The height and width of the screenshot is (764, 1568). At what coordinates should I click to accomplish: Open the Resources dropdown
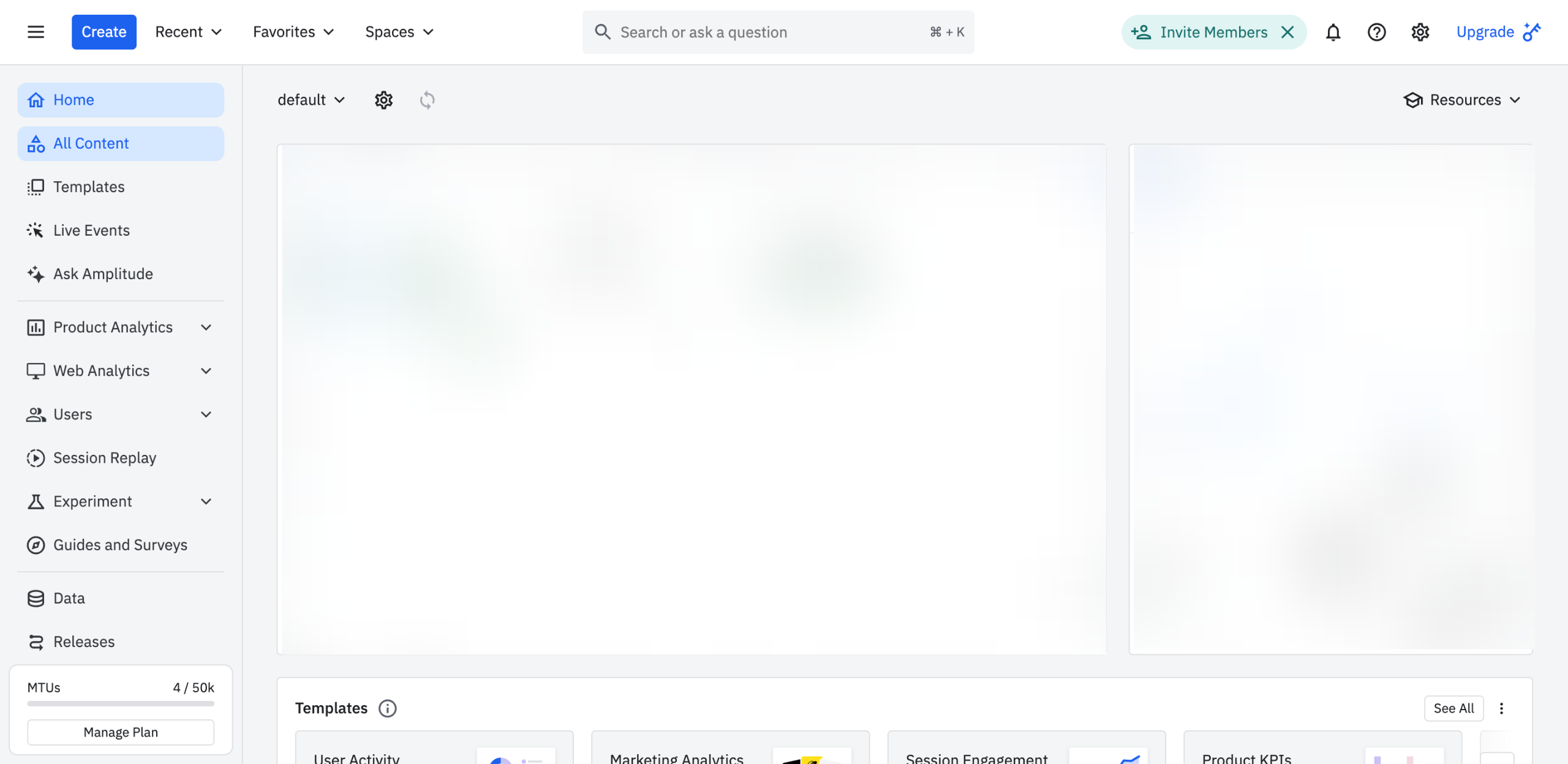[x=1461, y=100]
